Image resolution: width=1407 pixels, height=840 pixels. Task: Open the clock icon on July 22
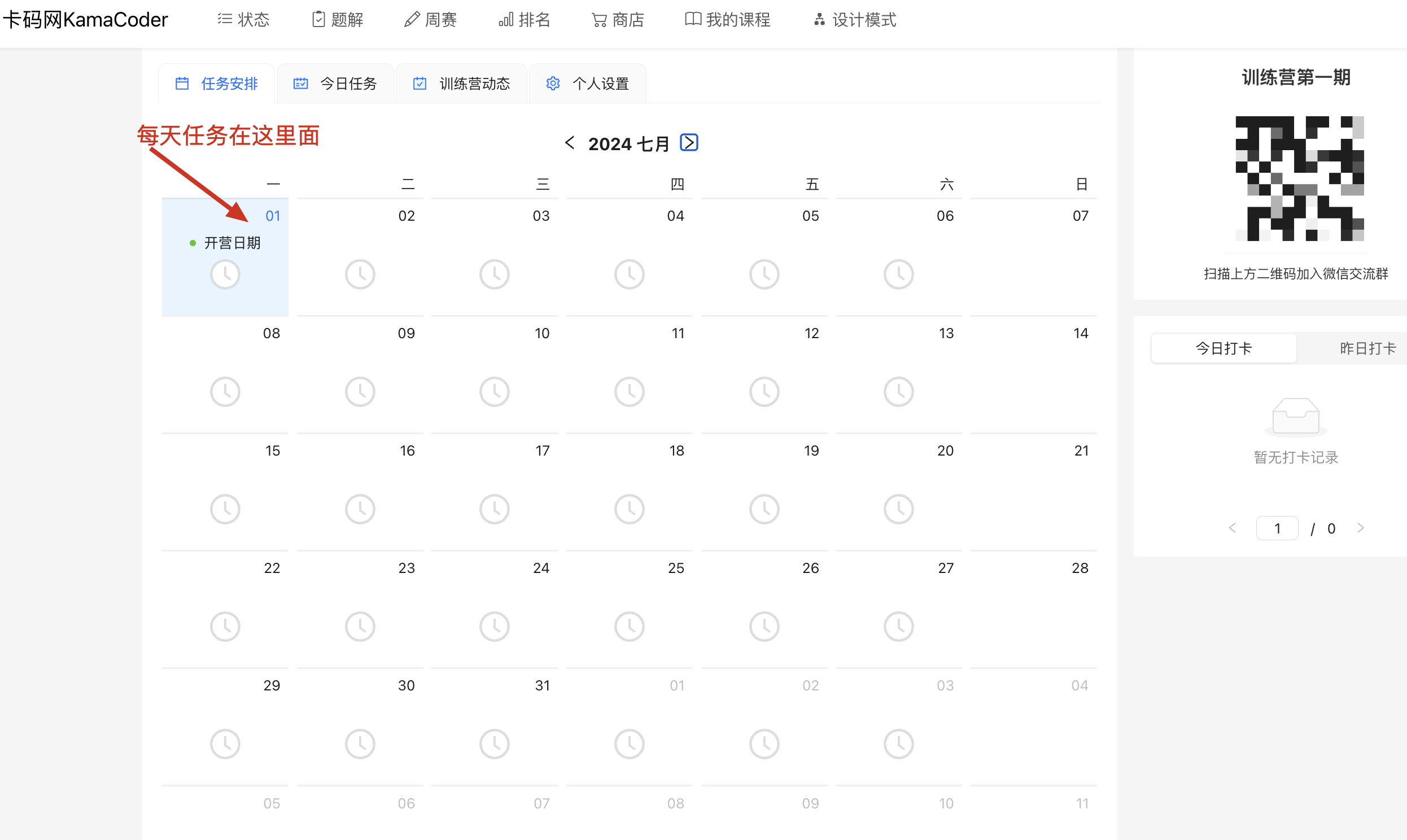point(225,627)
